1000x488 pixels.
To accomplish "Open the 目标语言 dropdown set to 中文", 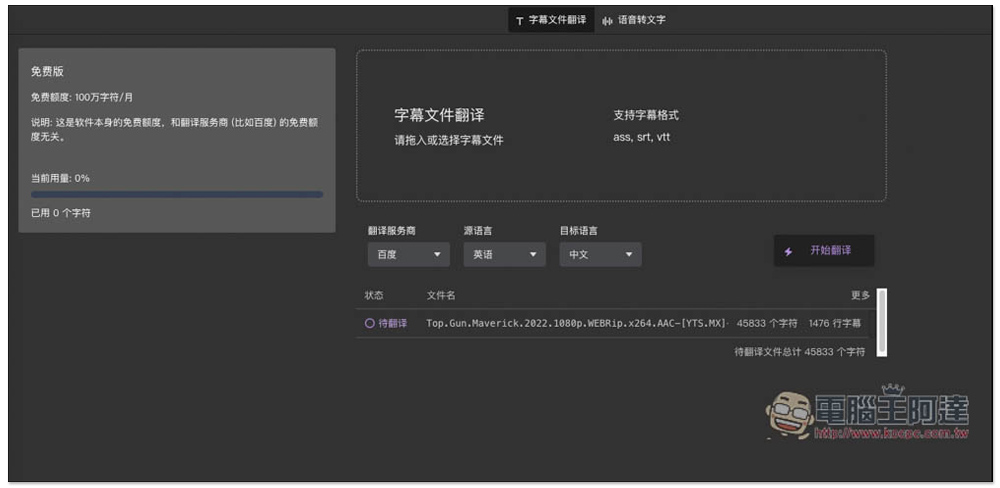I will 600,255.
